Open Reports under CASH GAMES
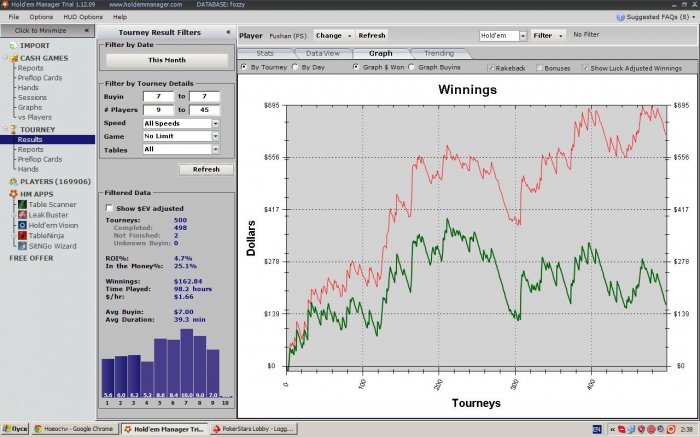Viewport: 700px width, 437px height. point(30,68)
